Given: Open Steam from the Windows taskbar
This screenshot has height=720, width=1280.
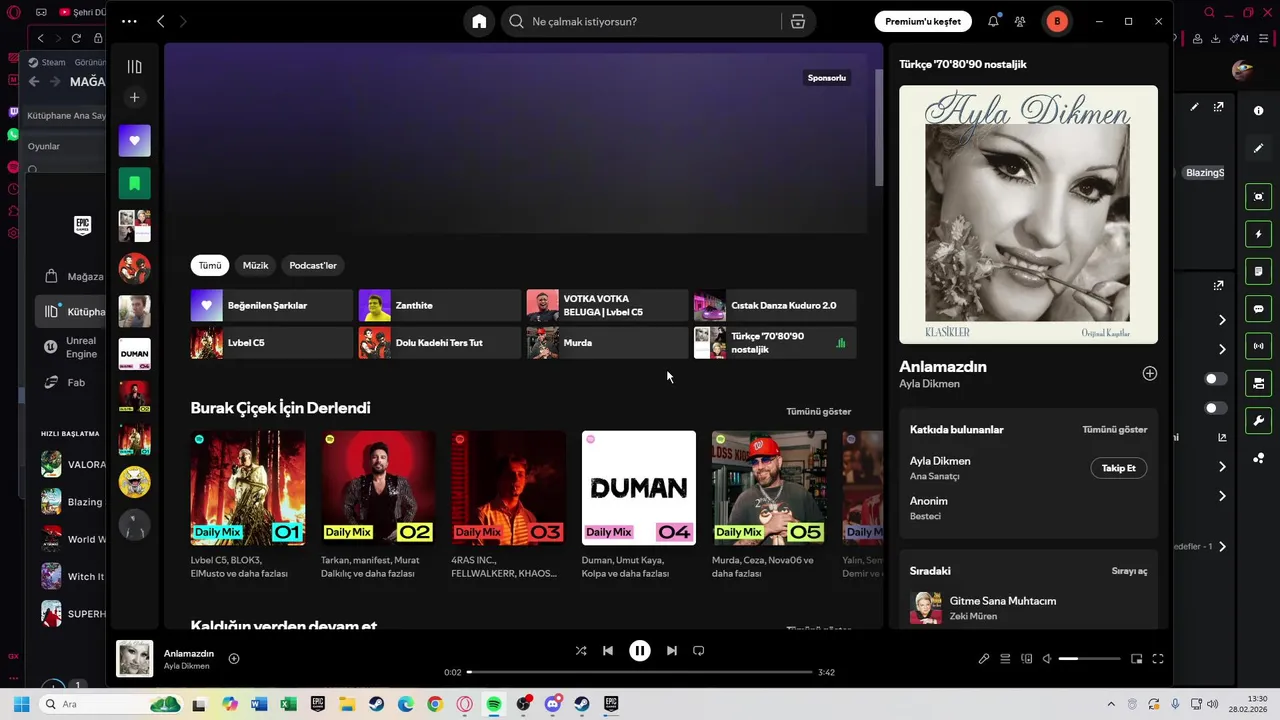Looking at the screenshot, I should click(x=376, y=704).
